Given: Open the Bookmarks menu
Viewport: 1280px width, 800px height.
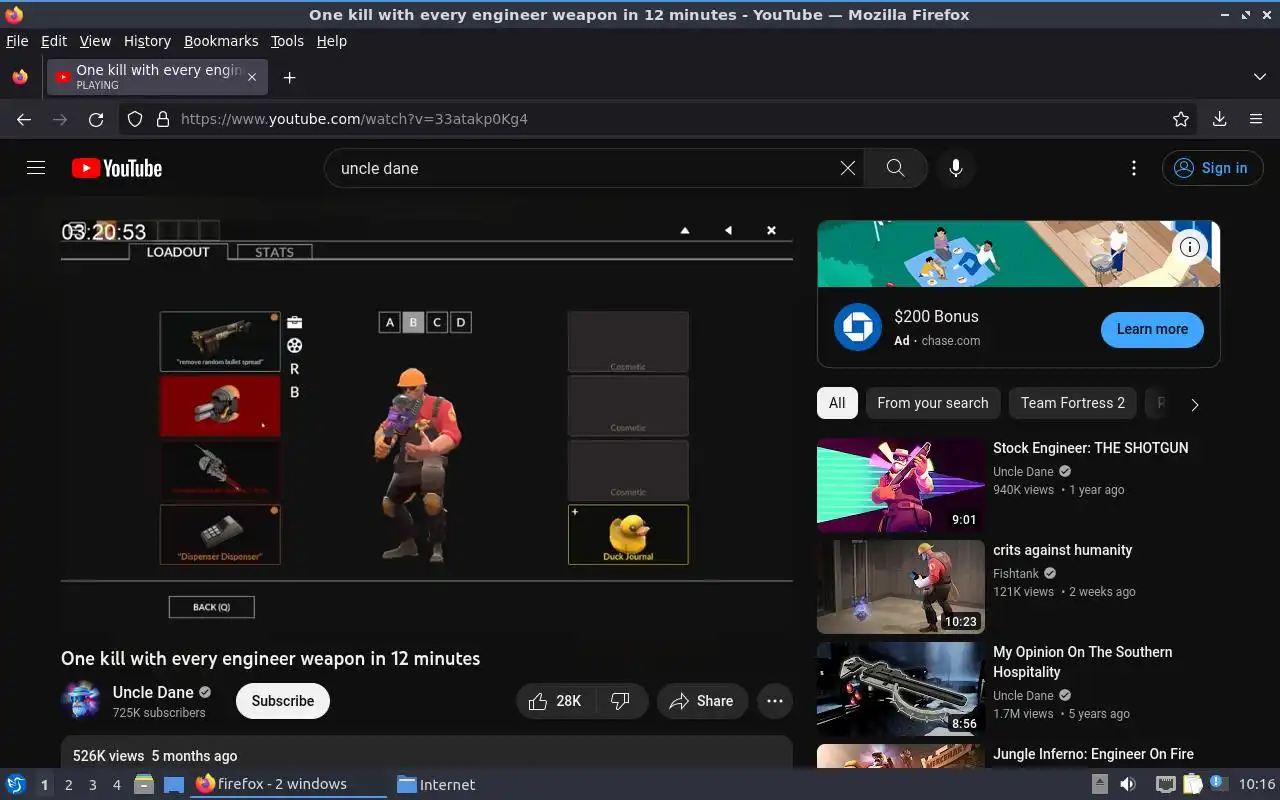Looking at the screenshot, I should 221,41.
